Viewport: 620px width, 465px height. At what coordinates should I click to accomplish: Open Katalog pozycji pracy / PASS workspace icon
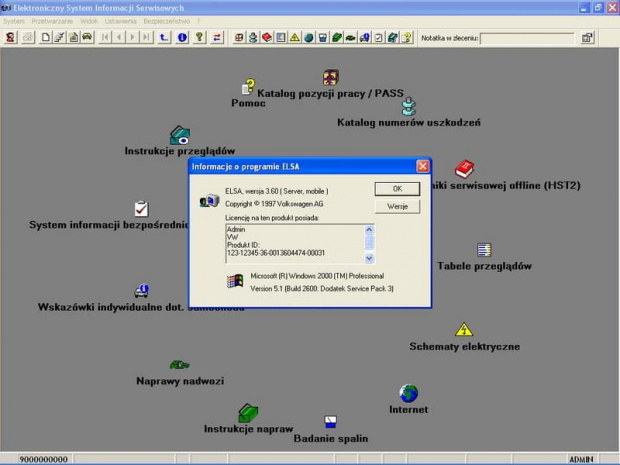click(x=331, y=77)
